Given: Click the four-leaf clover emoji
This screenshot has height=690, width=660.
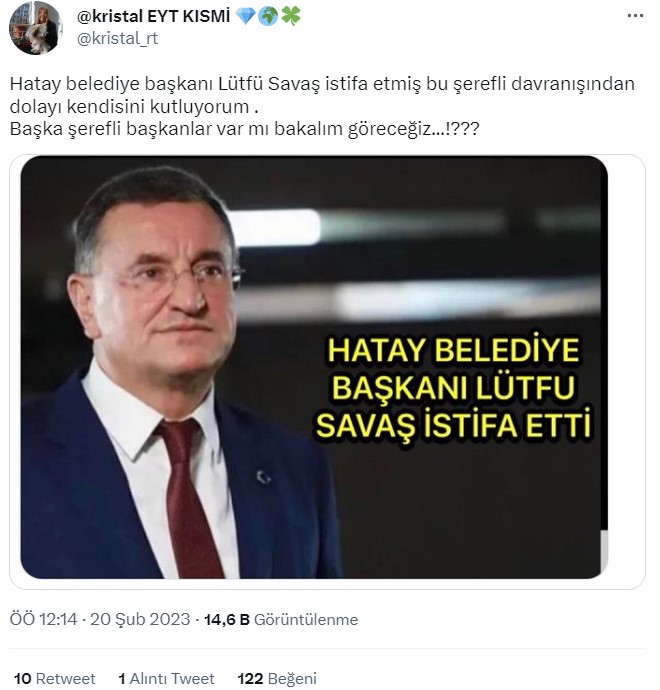Looking at the screenshot, I should pyautogui.click(x=290, y=16).
